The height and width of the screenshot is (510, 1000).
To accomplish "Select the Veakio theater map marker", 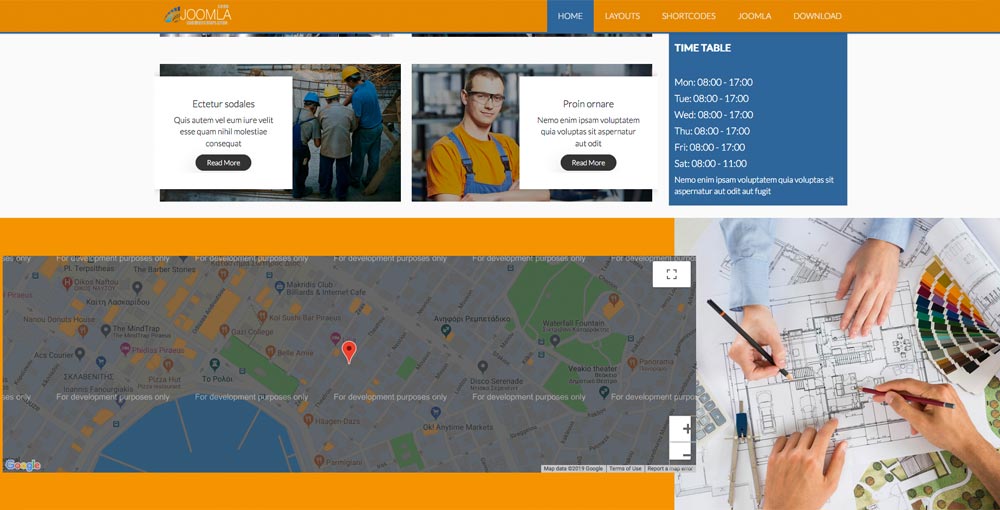I will (x=560, y=368).
